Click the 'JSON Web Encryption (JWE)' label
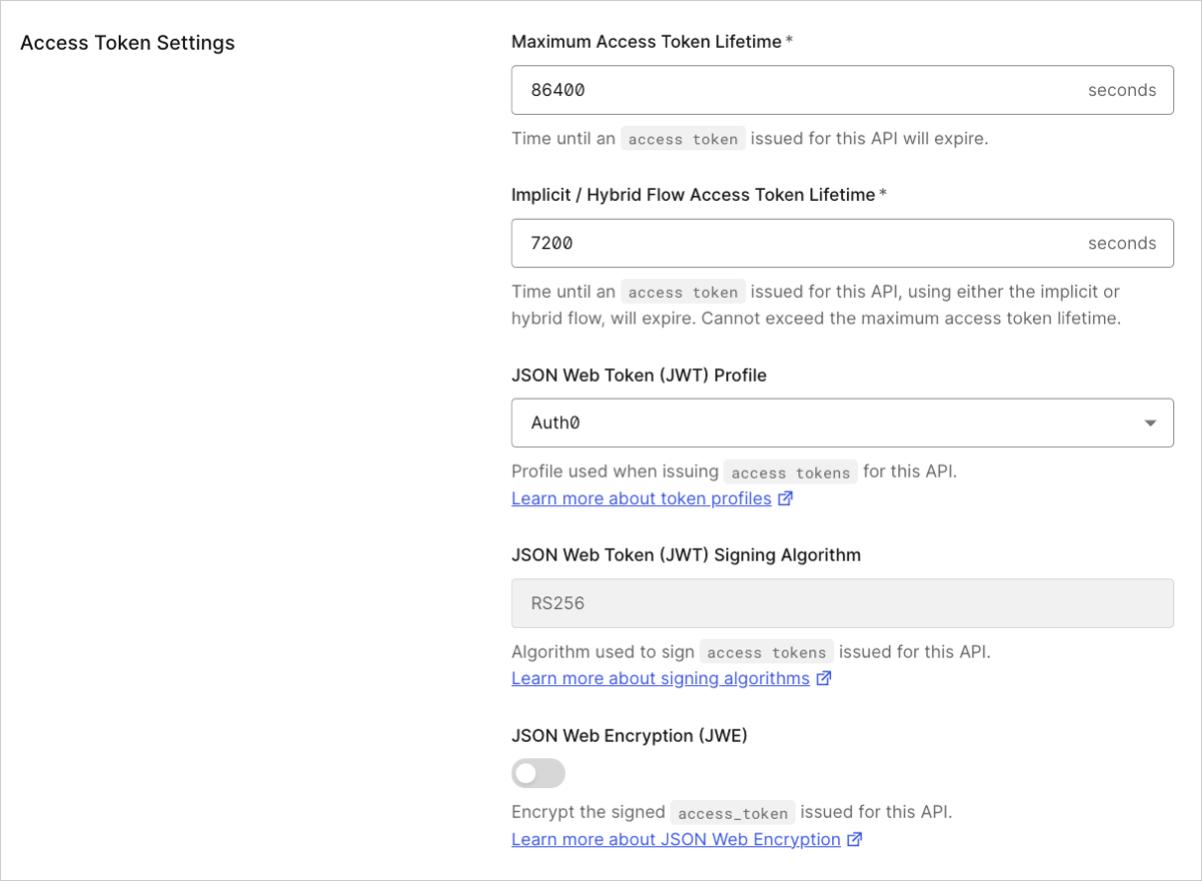1202x881 pixels. (x=629, y=736)
